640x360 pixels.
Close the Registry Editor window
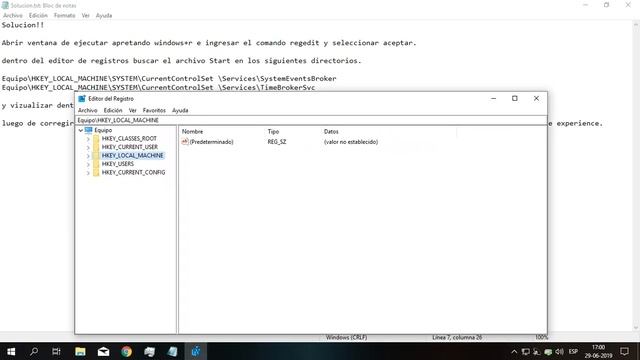[x=536, y=98]
